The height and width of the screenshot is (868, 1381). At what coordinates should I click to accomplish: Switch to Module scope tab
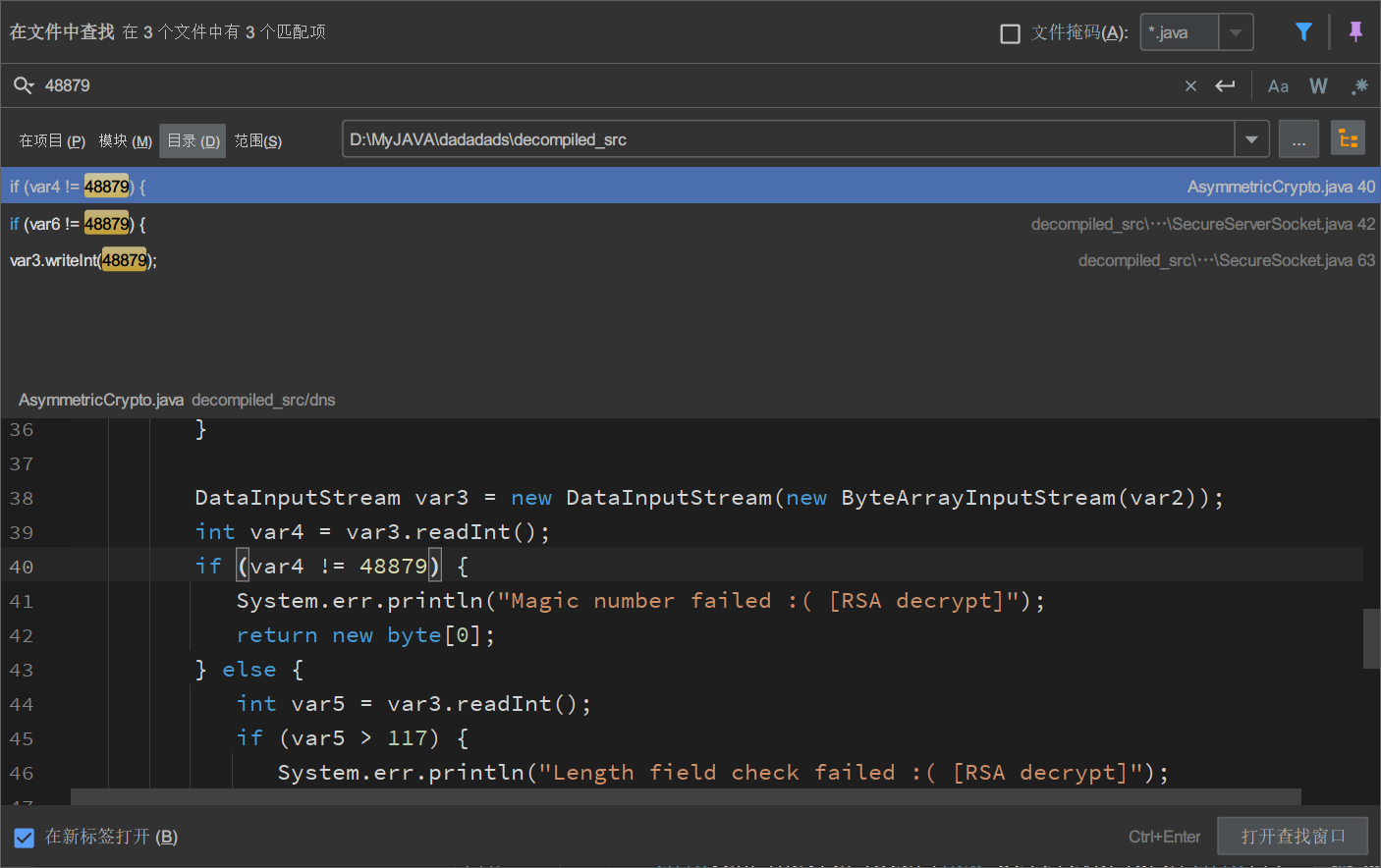click(x=125, y=141)
